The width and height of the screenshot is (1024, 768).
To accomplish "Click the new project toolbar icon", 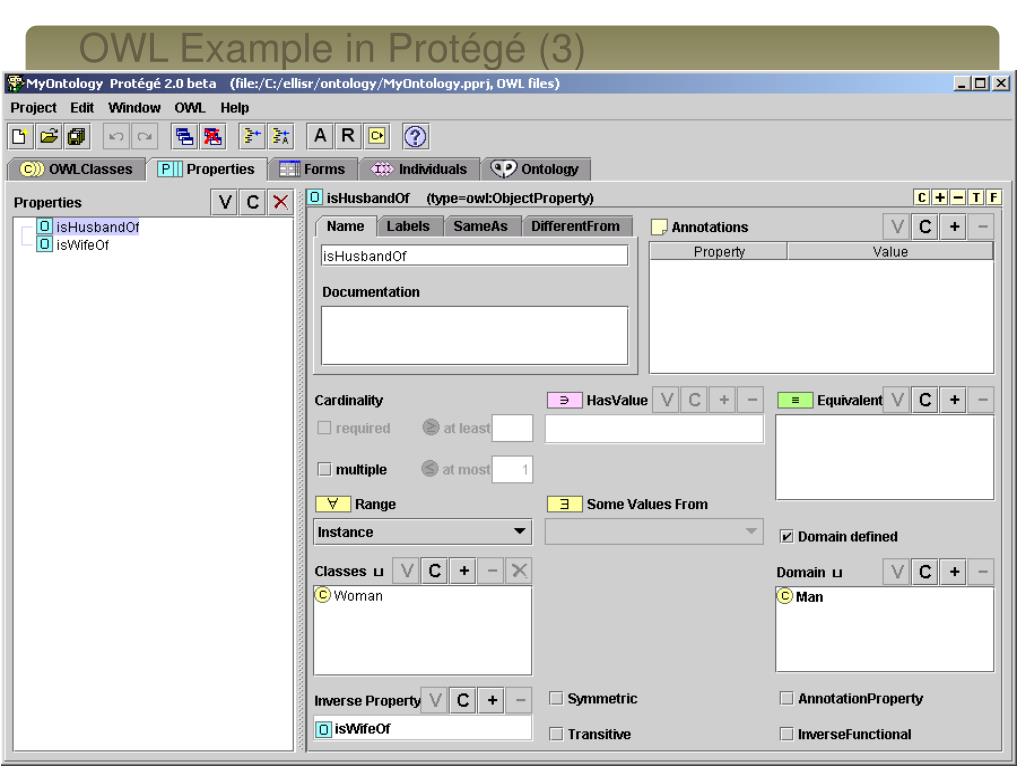I will (x=19, y=135).
